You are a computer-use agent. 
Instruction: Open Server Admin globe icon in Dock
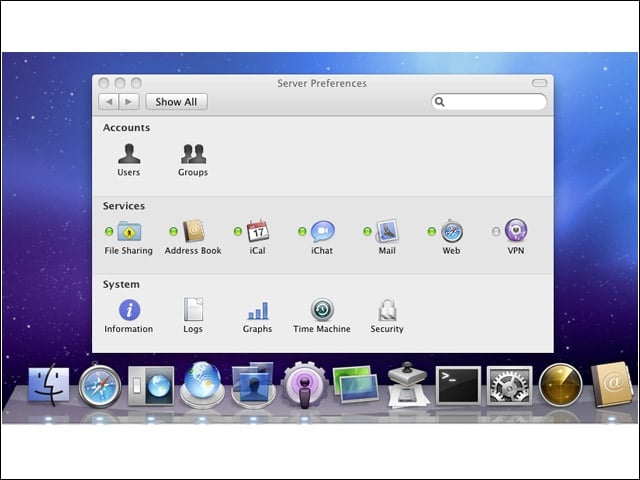202,384
